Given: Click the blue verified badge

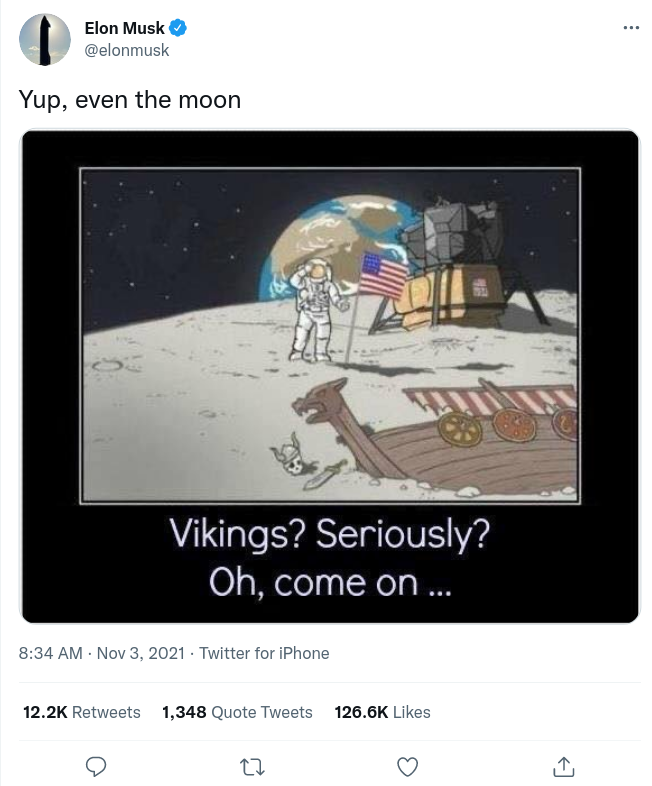Looking at the screenshot, I should tap(179, 28).
